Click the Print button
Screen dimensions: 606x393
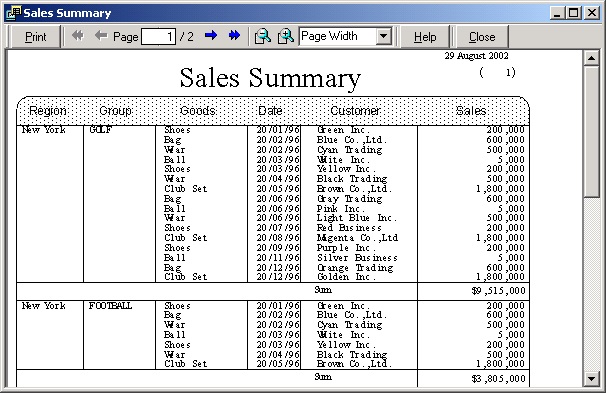[x=35, y=37]
